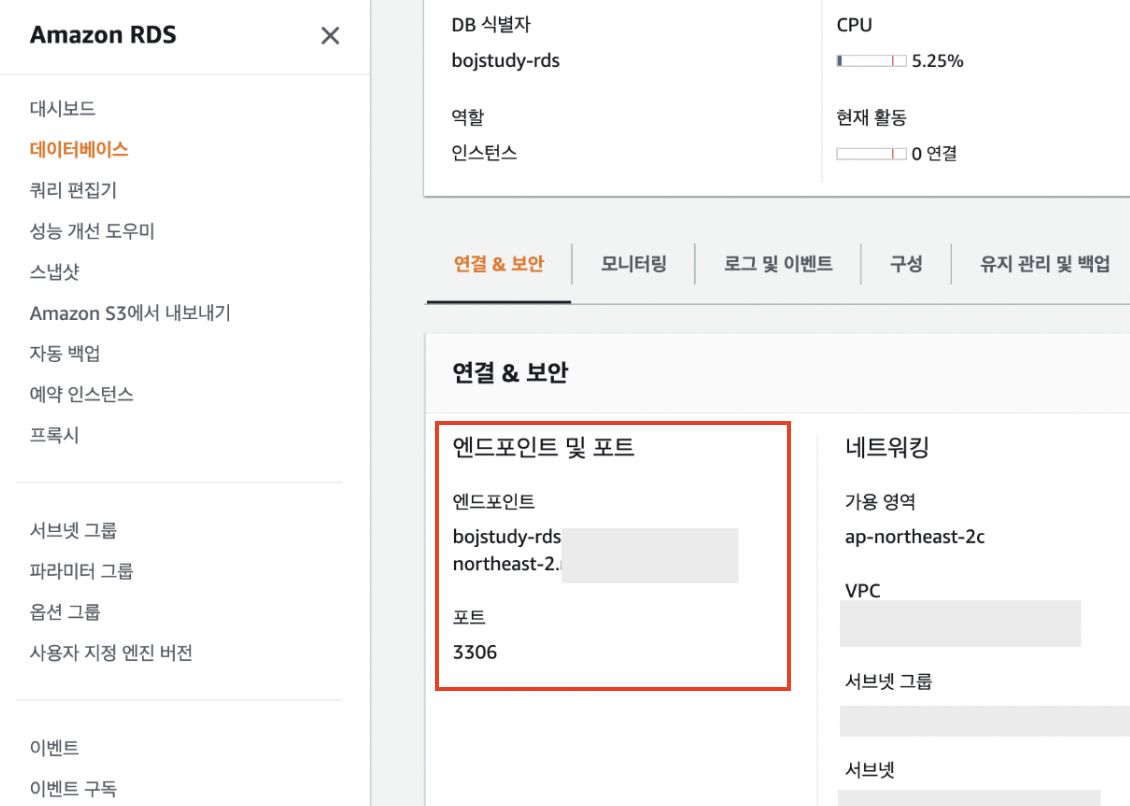Click the 엔드포인트 및 포트 heading
1130x806 pixels.
click(543, 448)
